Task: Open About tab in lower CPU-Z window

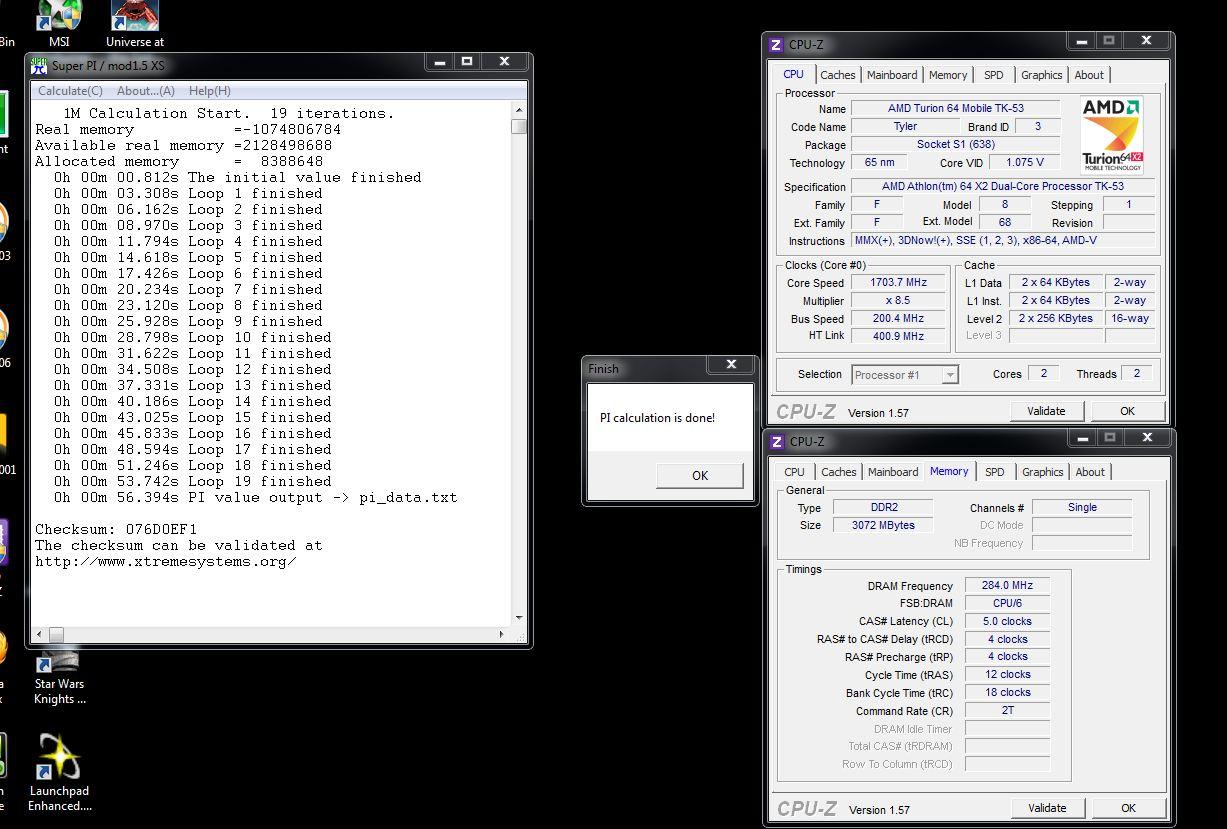Action: click(x=1090, y=472)
